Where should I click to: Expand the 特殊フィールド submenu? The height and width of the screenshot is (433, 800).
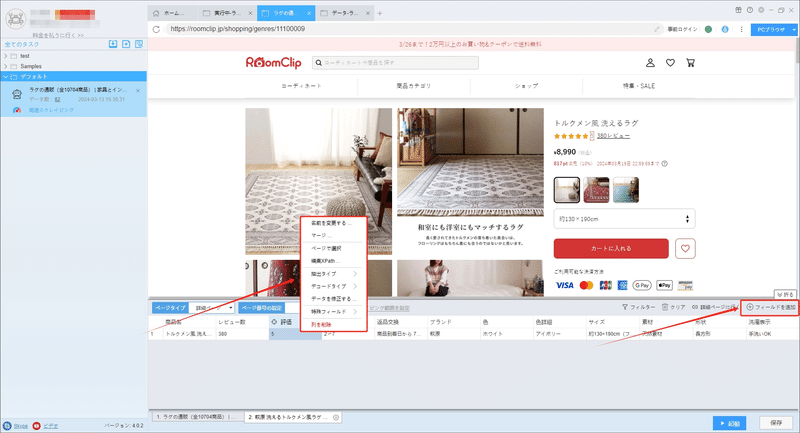334,312
